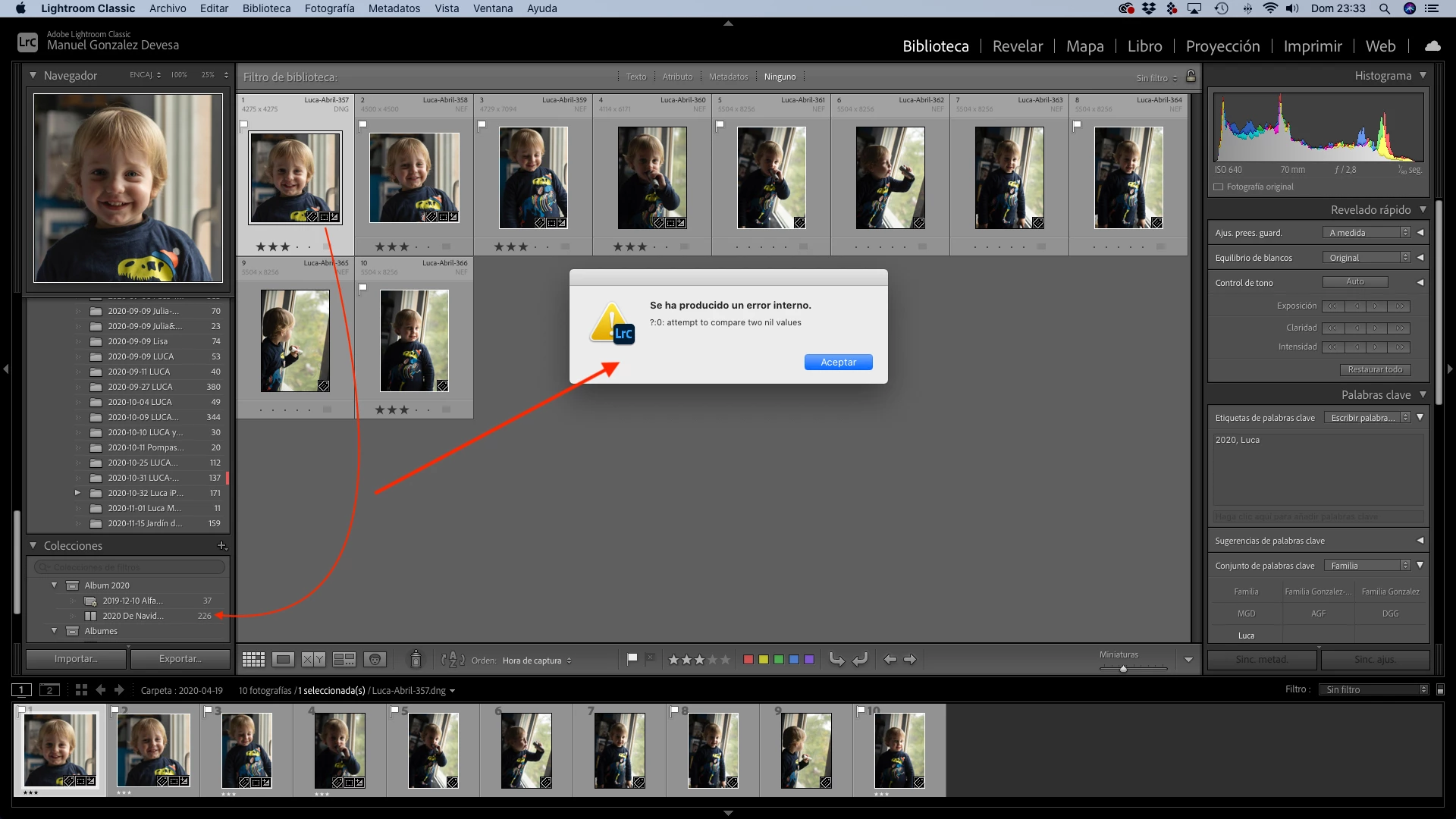Select the Painter spray can tool
This screenshot has height=819, width=1456.
(x=416, y=660)
